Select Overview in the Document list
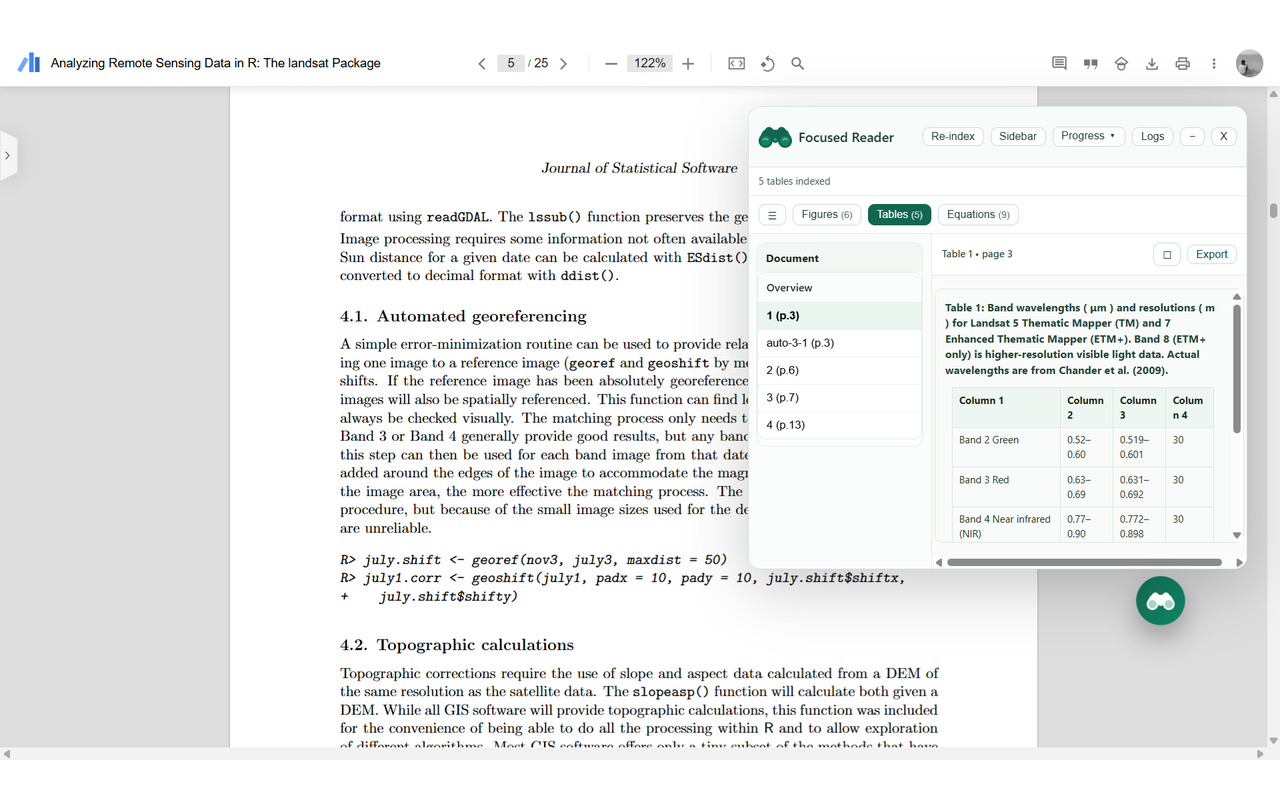The image size is (1280, 800). 839,288
